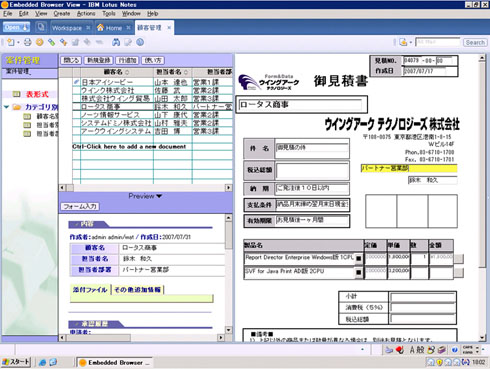Open the dropdown arrow beside new document icon
This screenshot has width=490, height=369.
pyautogui.click(x=18, y=43)
